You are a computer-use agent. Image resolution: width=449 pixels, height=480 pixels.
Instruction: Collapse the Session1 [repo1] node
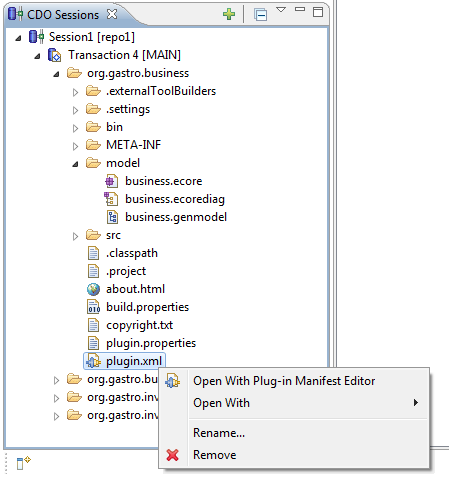point(18,38)
